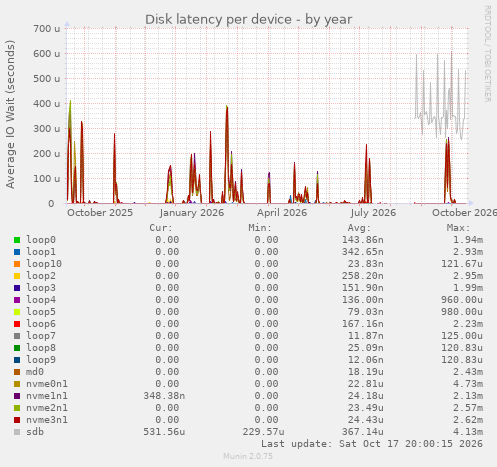
Task: Click loop0 average value 143.86n
Action: tap(363, 240)
